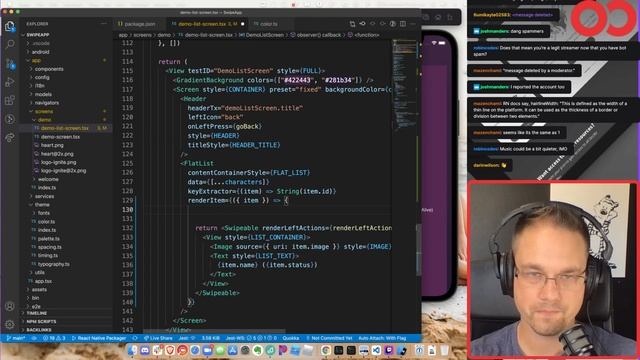The height and width of the screenshot is (360, 640).
Task: Expand the services folder
Action: point(44,196)
